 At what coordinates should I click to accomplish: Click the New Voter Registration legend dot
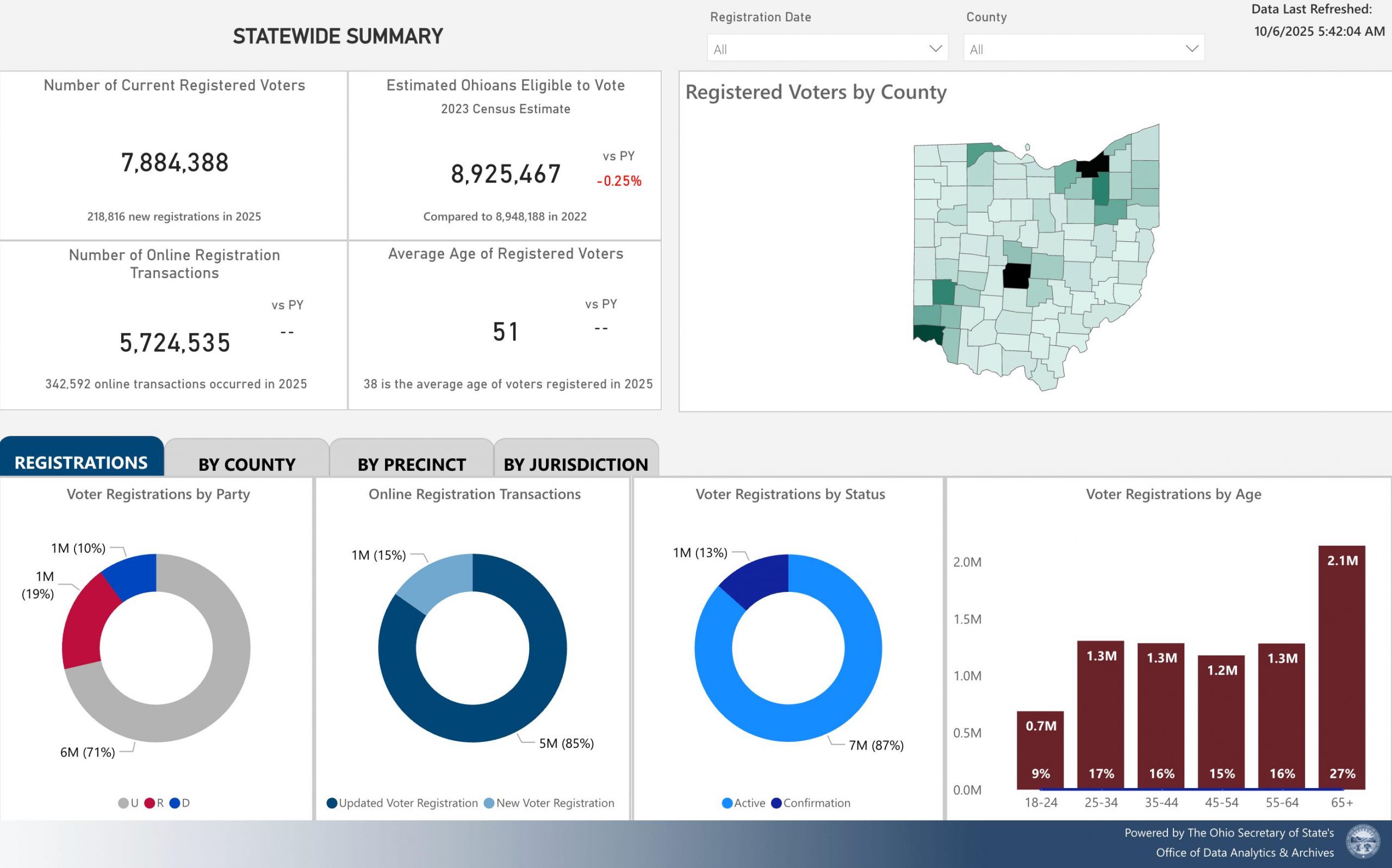489,803
